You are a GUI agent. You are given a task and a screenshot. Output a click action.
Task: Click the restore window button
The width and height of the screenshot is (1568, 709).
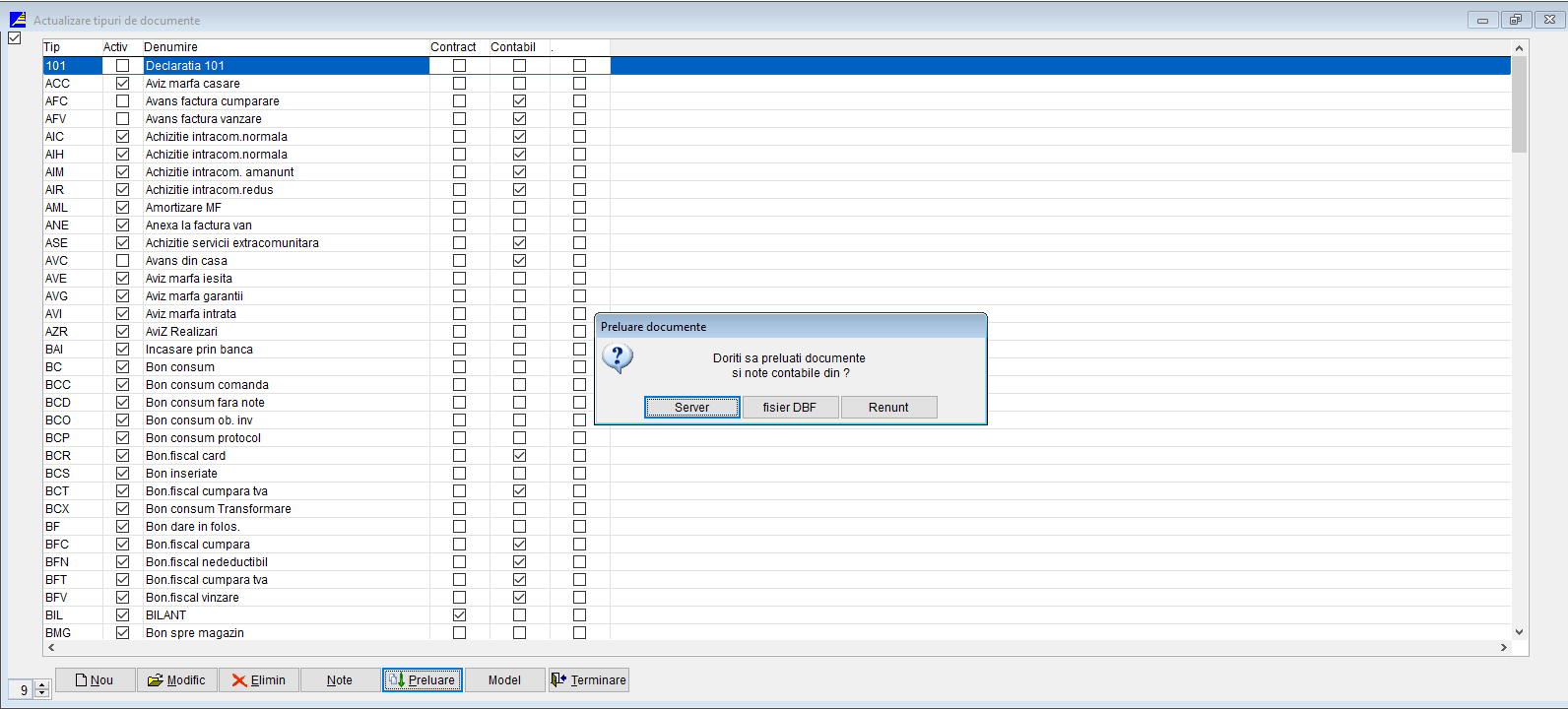point(1516,20)
